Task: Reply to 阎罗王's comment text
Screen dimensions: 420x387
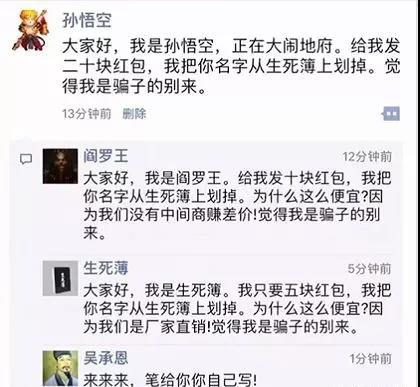Action: pyautogui.click(x=237, y=205)
